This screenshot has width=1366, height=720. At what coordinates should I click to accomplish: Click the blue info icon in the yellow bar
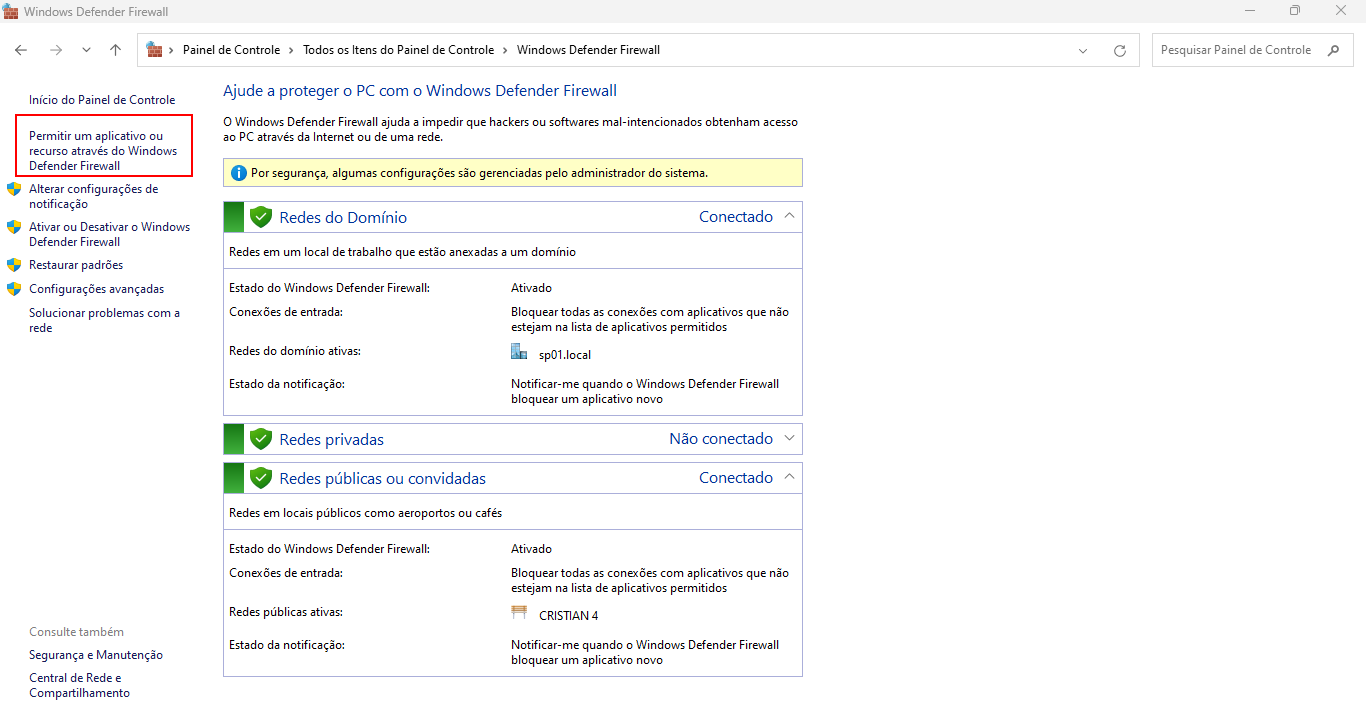239,173
